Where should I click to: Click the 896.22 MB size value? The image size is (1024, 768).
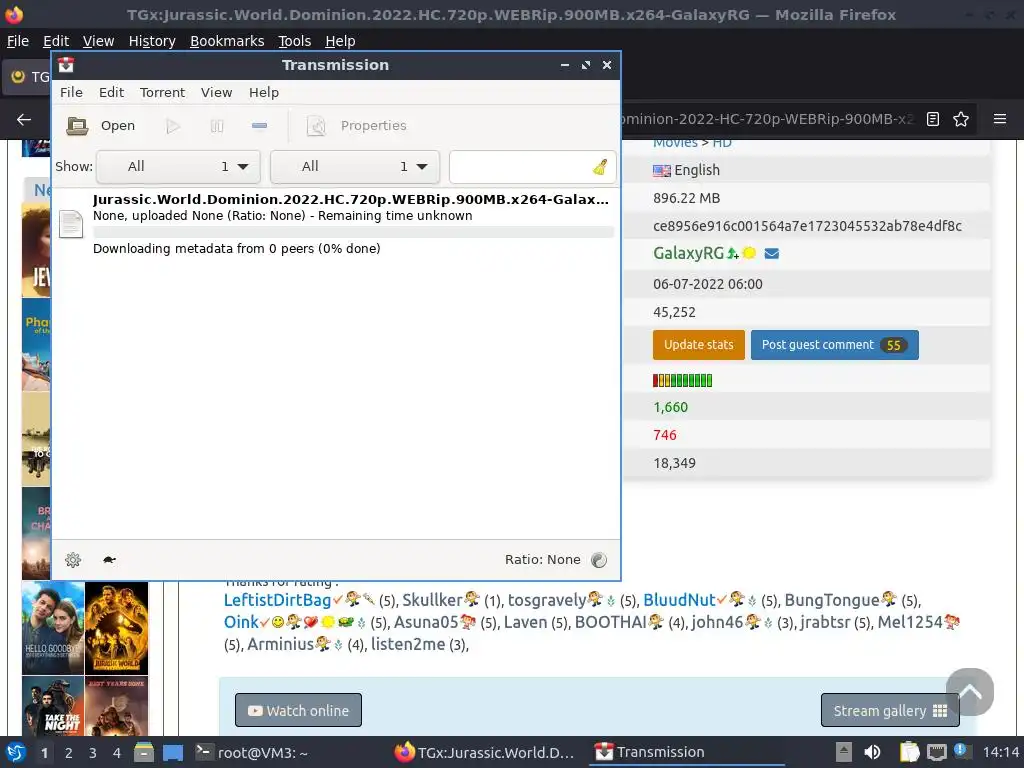point(686,198)
